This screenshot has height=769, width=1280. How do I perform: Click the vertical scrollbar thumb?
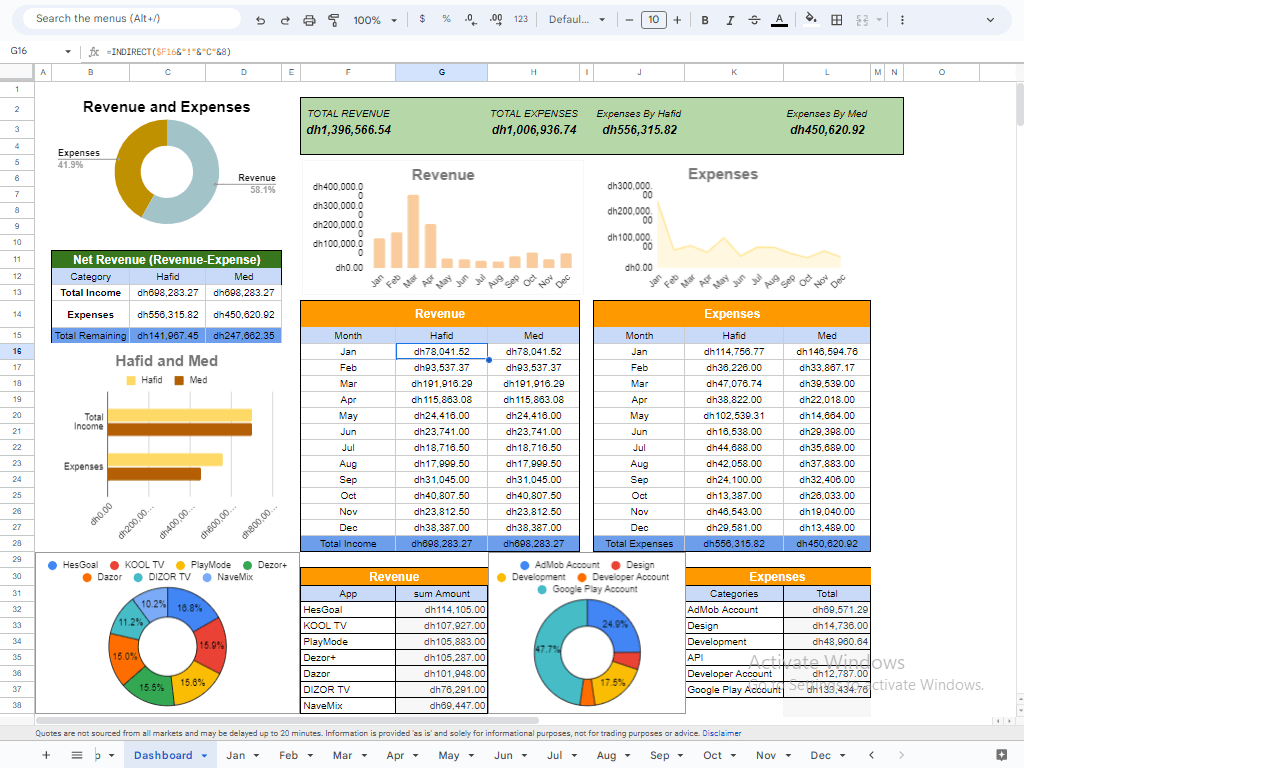[1020, 105]
